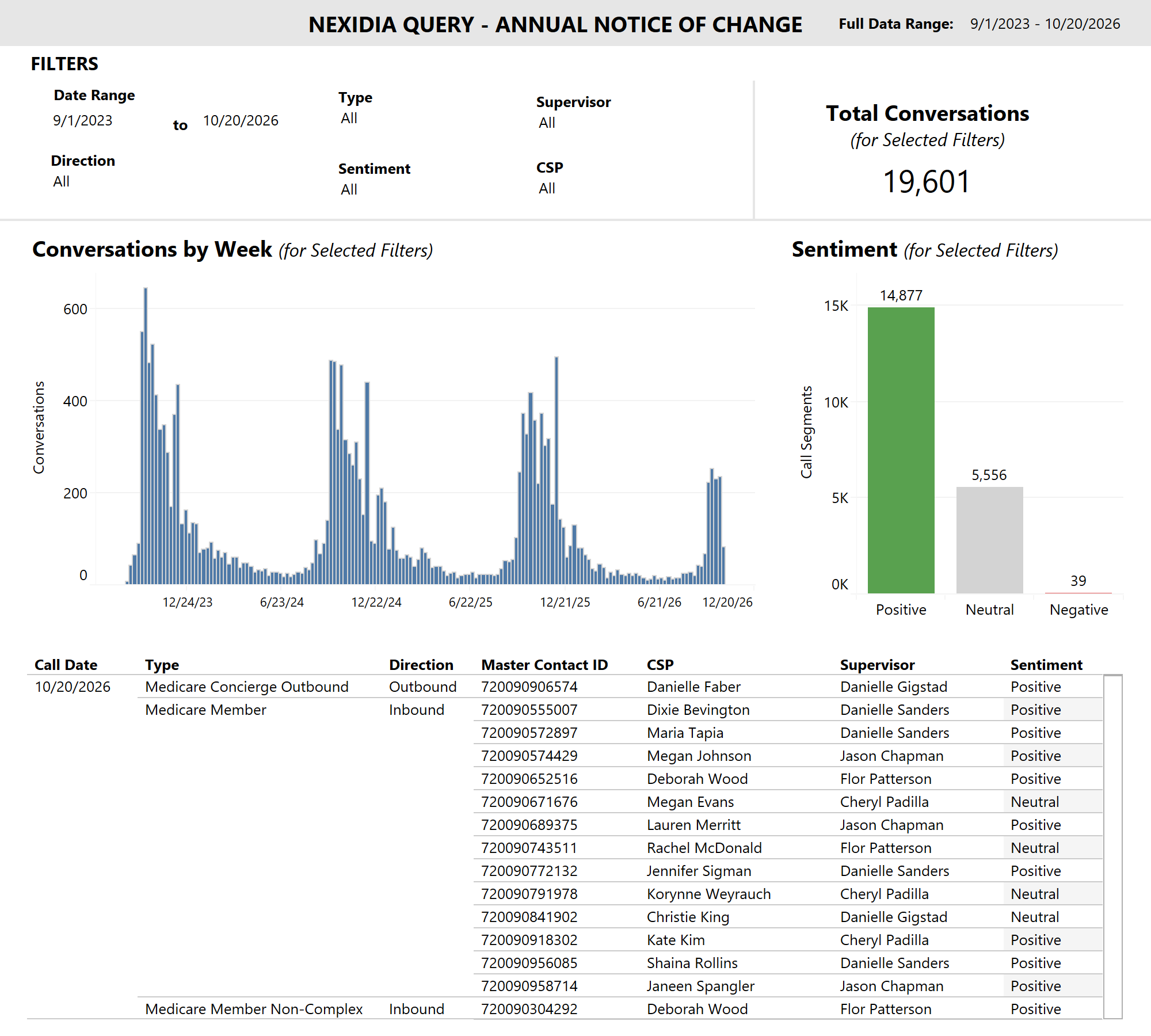The width and height of the screenshot is (1151, 1036).
Task: Select Medicare Member Non-Complex type cell
Action: tap(254, 1009)
